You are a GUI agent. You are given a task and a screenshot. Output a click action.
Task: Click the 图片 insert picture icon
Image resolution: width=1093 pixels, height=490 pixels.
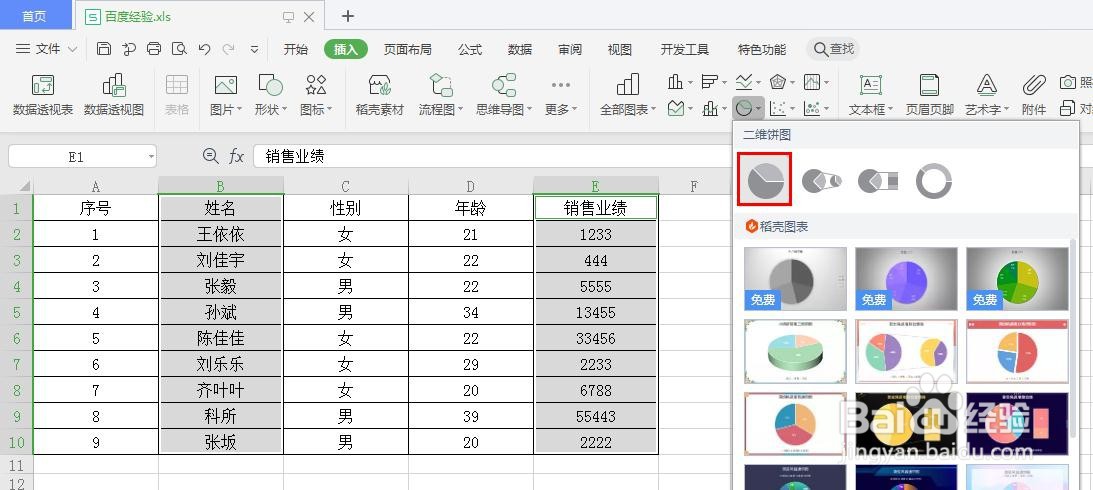point(225,86)
